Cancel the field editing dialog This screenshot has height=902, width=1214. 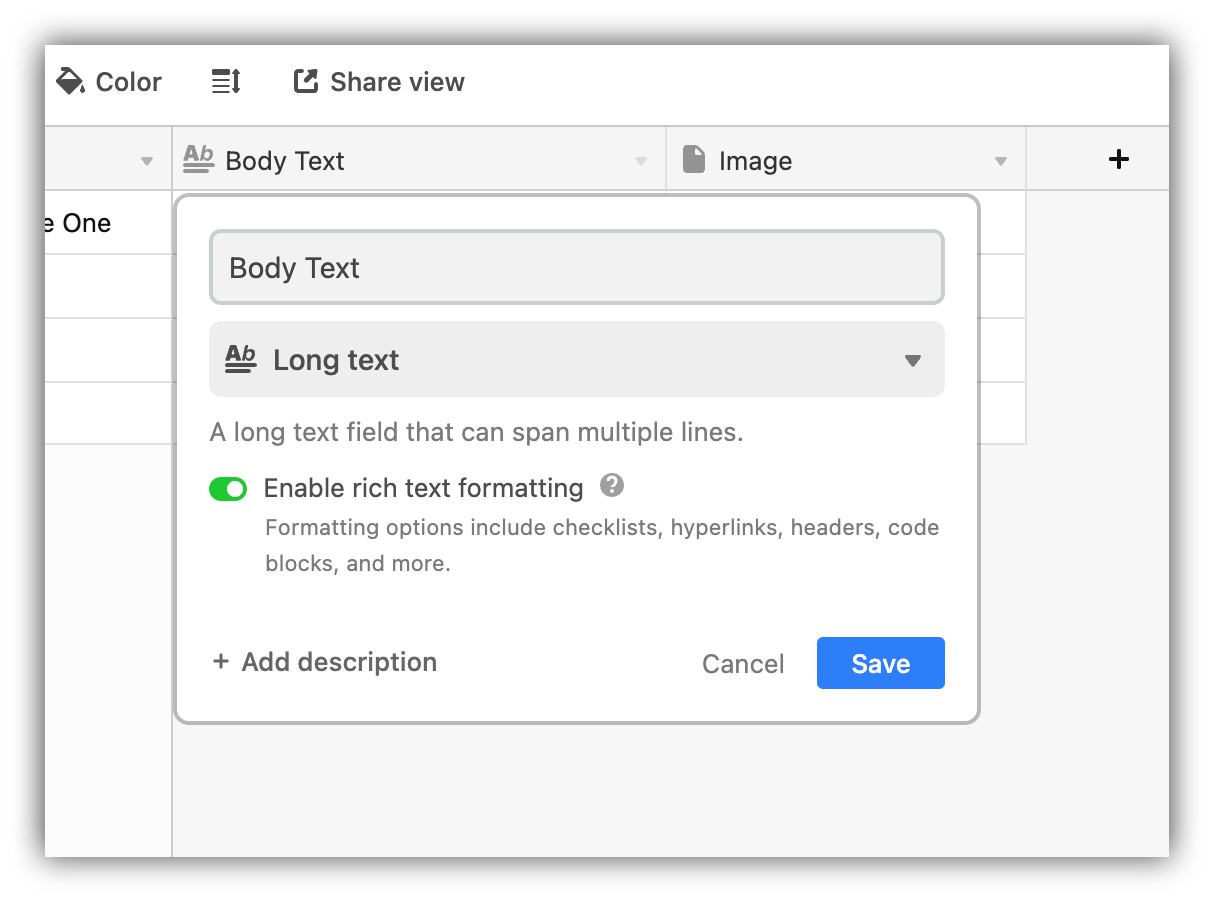click(743, 663)
